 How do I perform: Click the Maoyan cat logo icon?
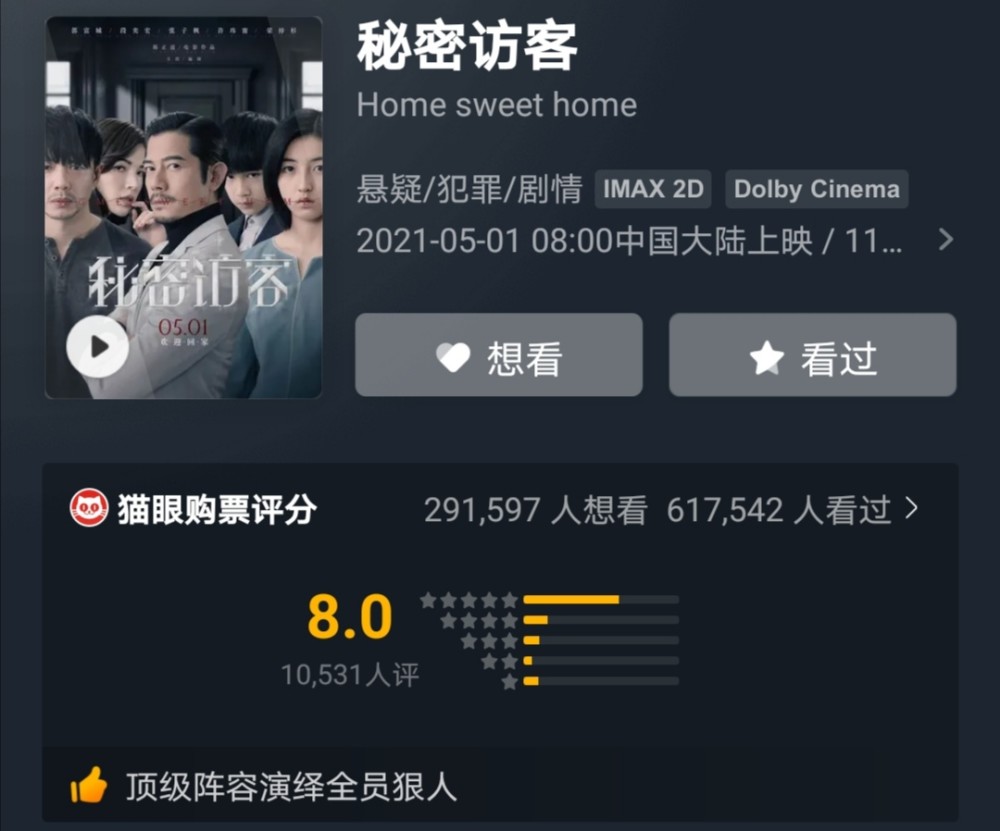[89, 508]
